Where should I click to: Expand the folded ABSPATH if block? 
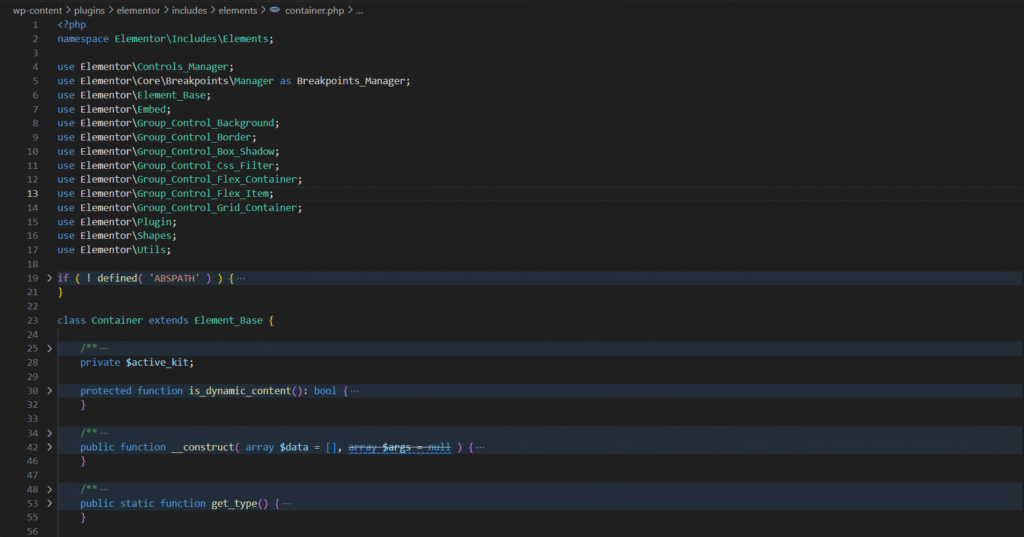click(49, 278)
